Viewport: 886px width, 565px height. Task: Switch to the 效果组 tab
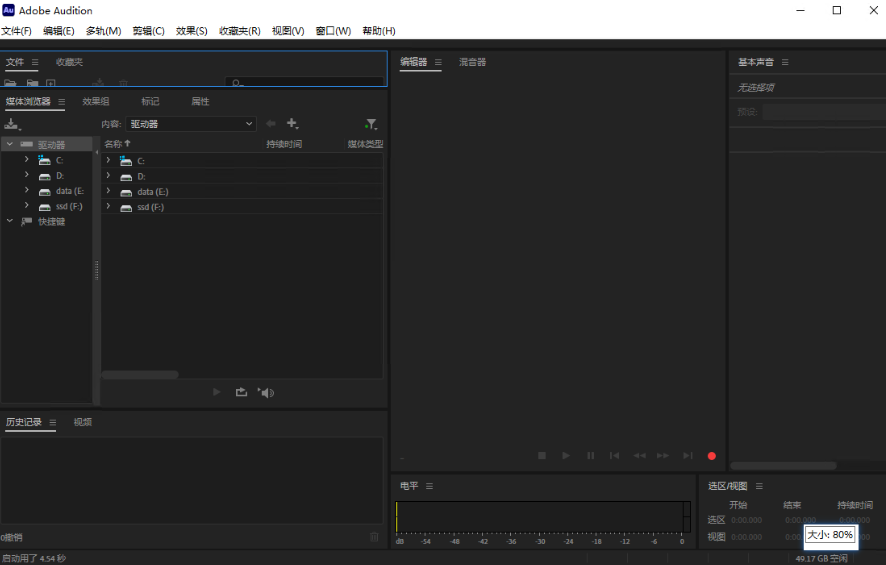coord(96,102)
